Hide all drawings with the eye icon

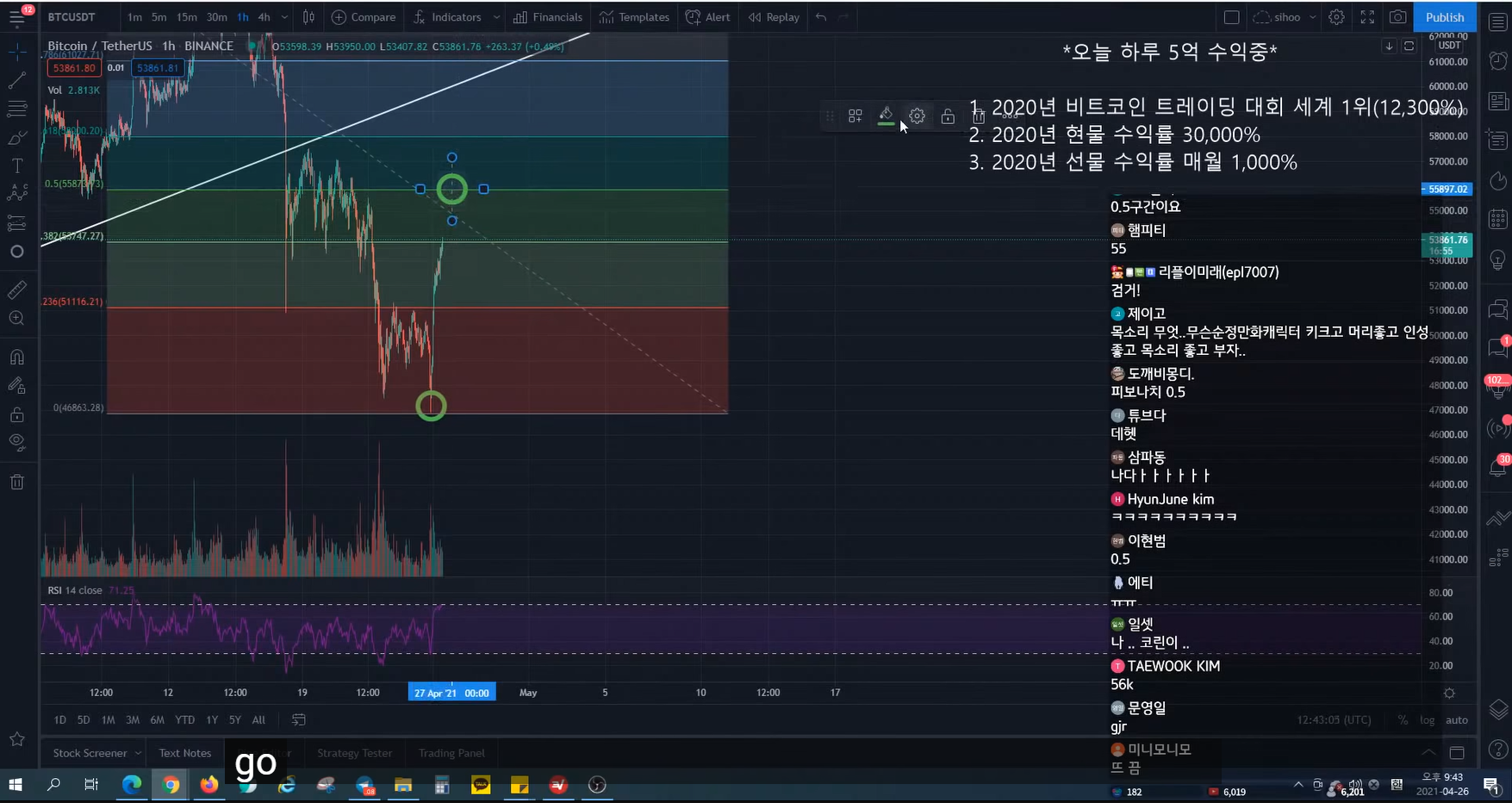[x=16, y=443]
